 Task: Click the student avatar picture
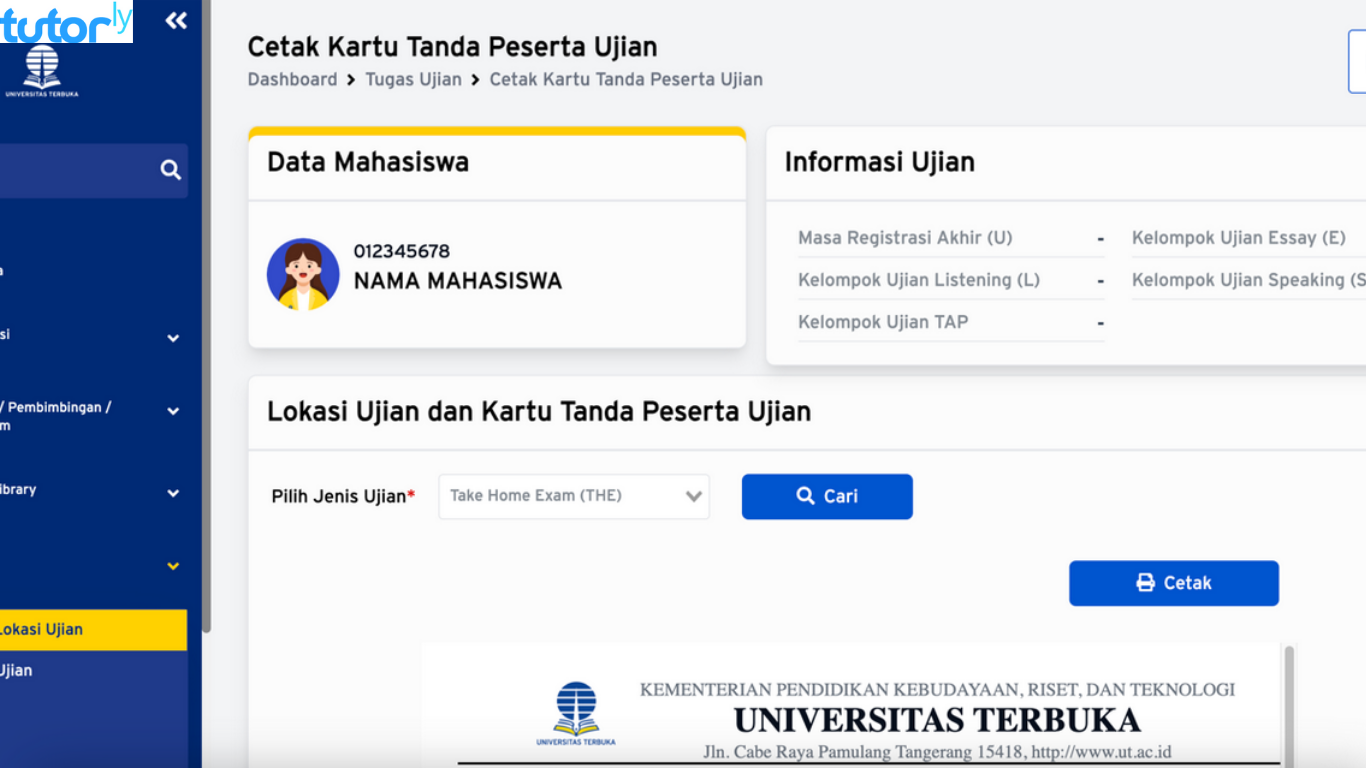(x=302, y=274)
